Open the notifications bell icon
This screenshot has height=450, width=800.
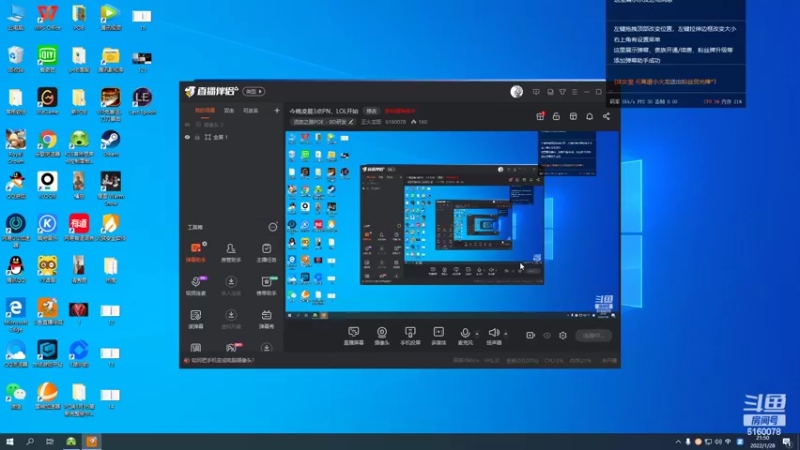point(589,116)
